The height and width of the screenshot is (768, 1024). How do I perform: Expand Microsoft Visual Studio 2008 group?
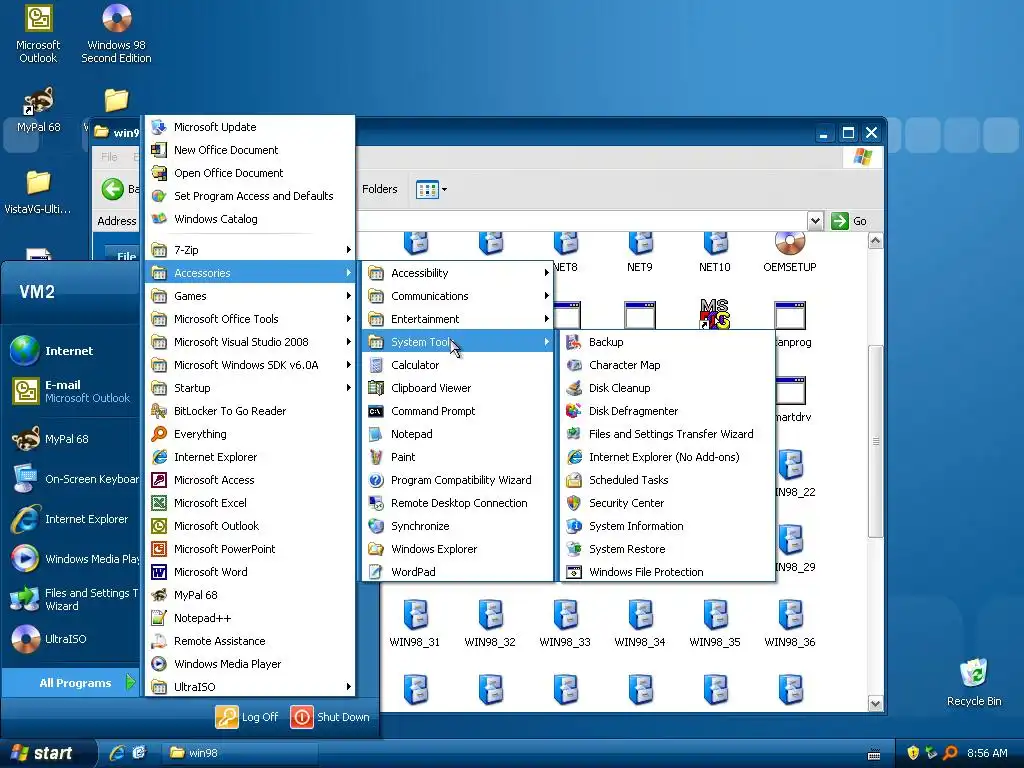click(250, 342)
